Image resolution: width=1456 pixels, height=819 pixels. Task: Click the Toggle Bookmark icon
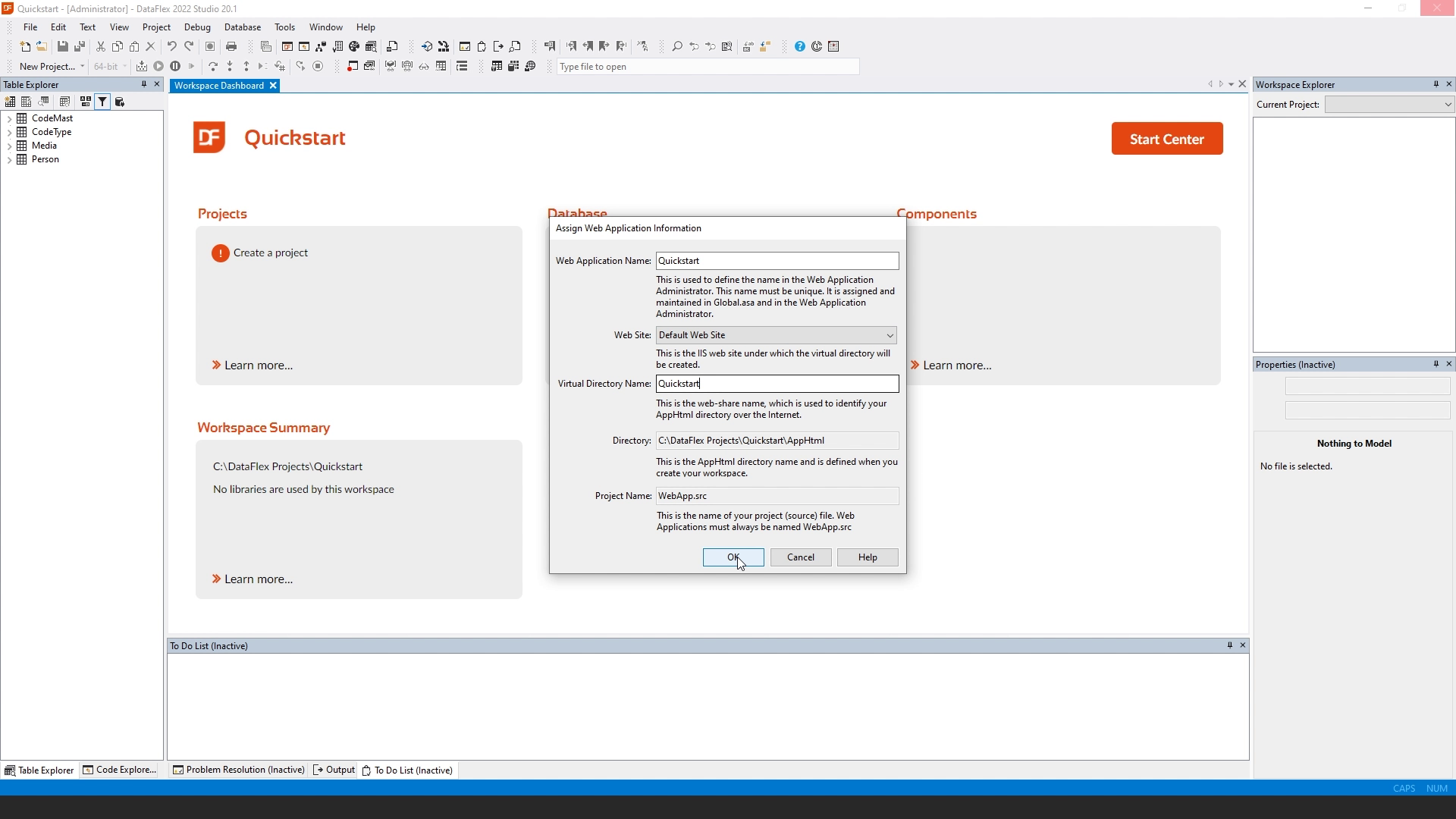point(550,46)
